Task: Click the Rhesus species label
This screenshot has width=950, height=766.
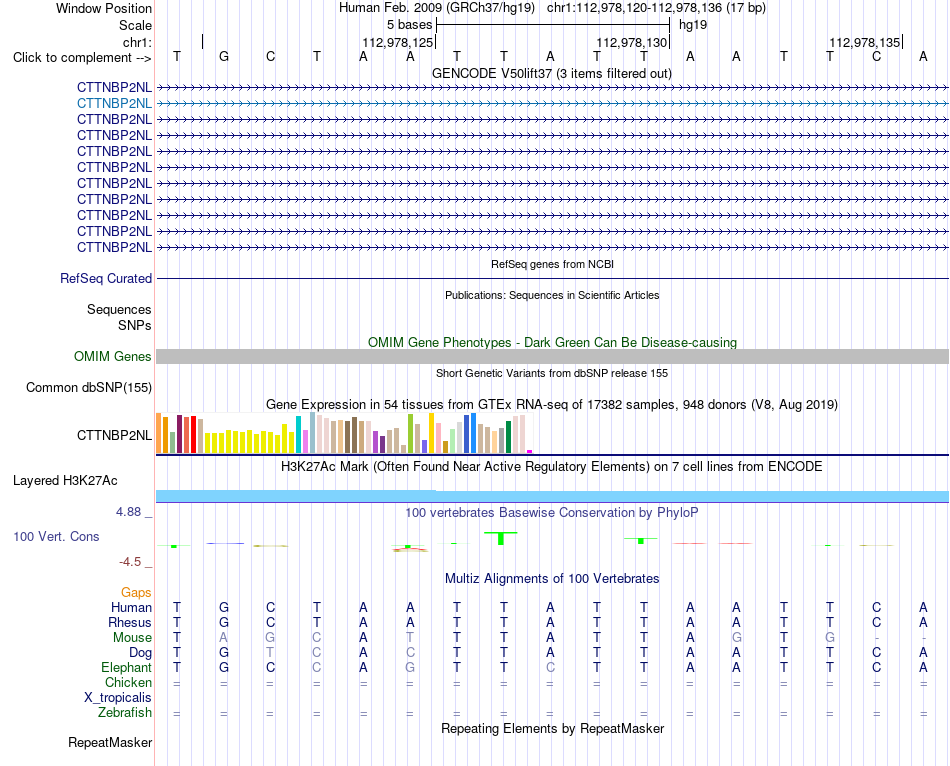Action: (130, 622)
